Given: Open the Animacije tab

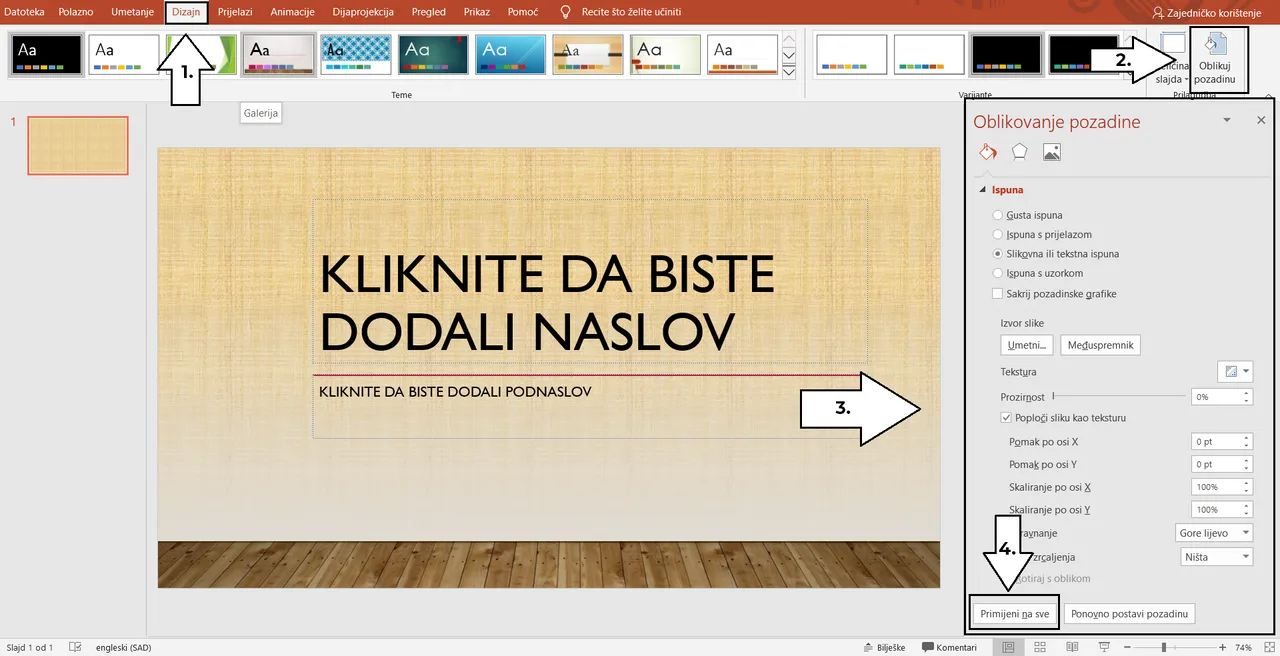Looking at the screenshot, I should 292,12.
